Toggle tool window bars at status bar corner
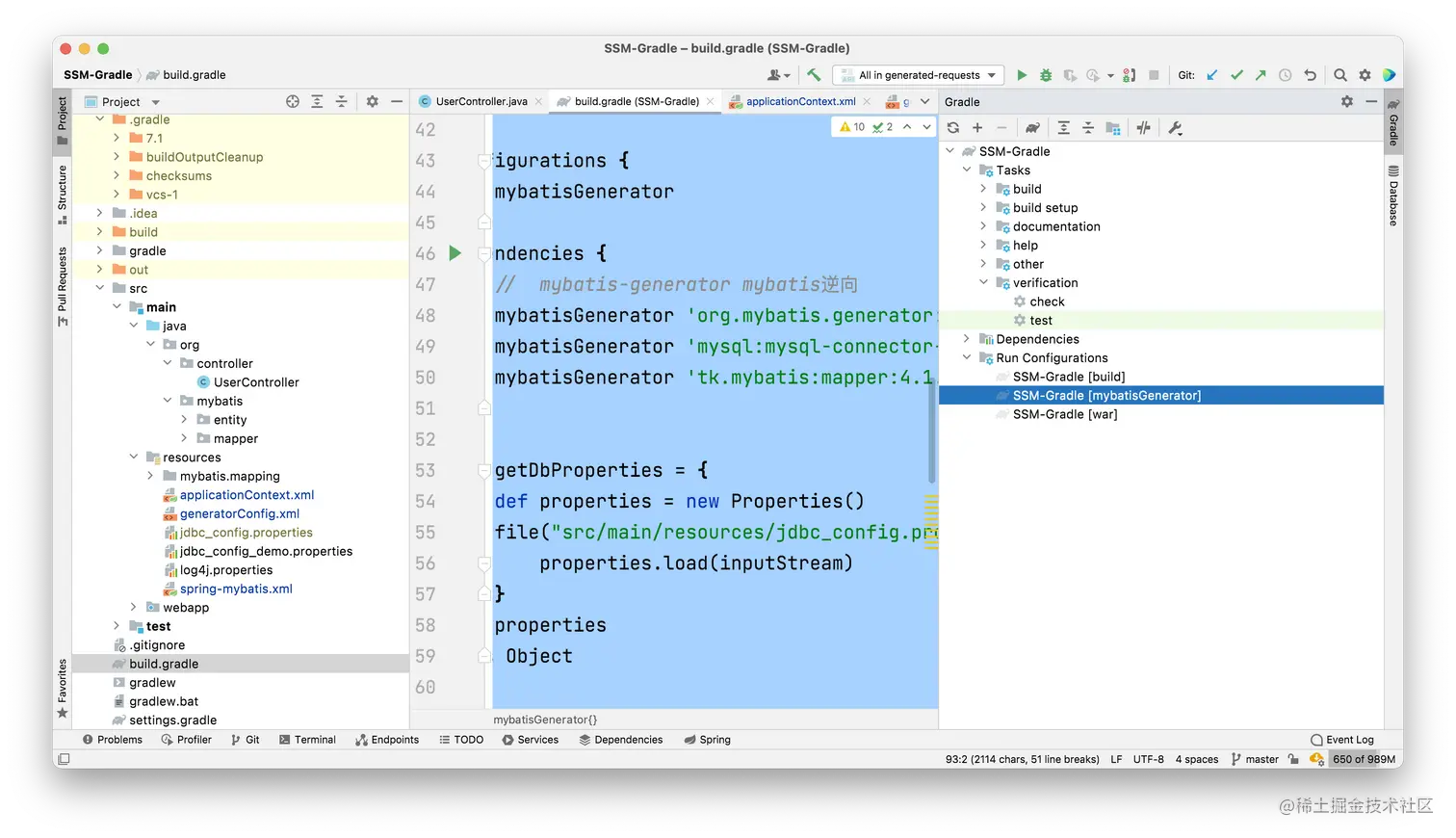Image resolution: width=1456 pixels, height=838 pixels. coord(63,760)
